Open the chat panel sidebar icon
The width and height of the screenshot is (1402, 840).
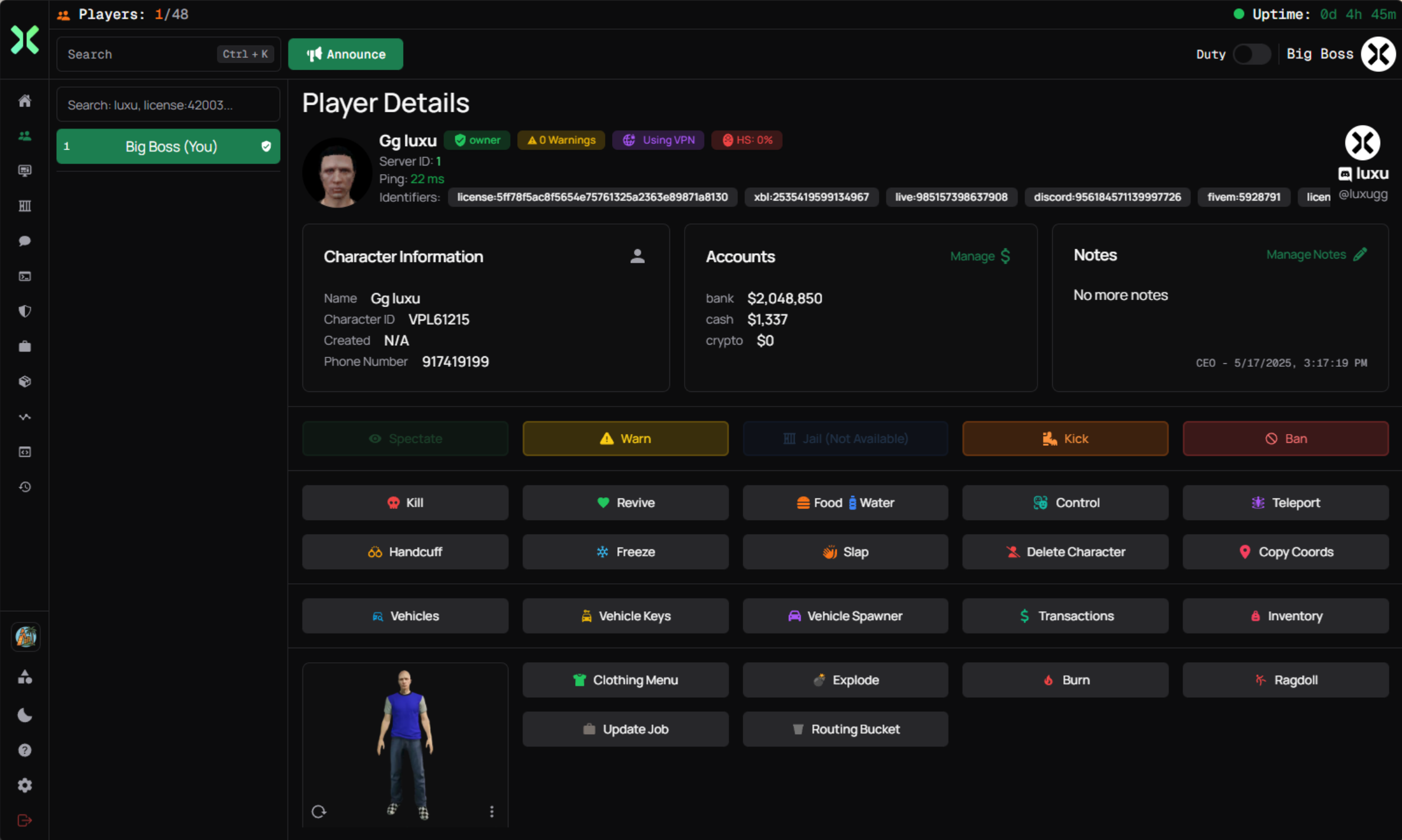pos(25,241)
